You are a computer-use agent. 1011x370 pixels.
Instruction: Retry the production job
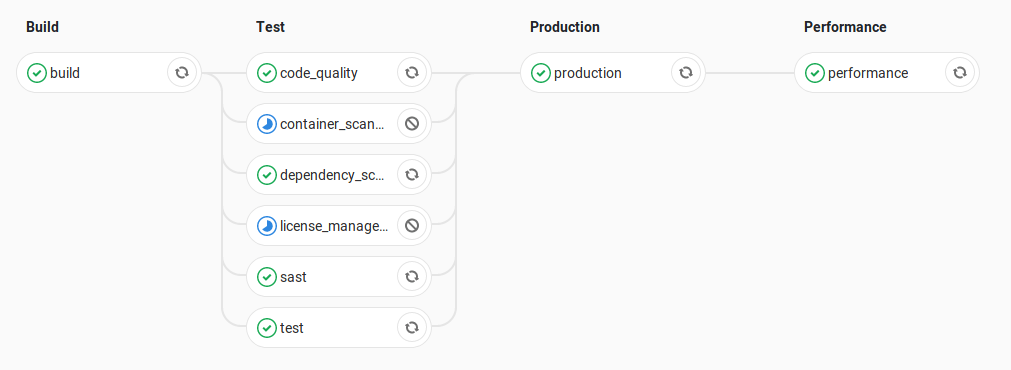coord(685,73)
